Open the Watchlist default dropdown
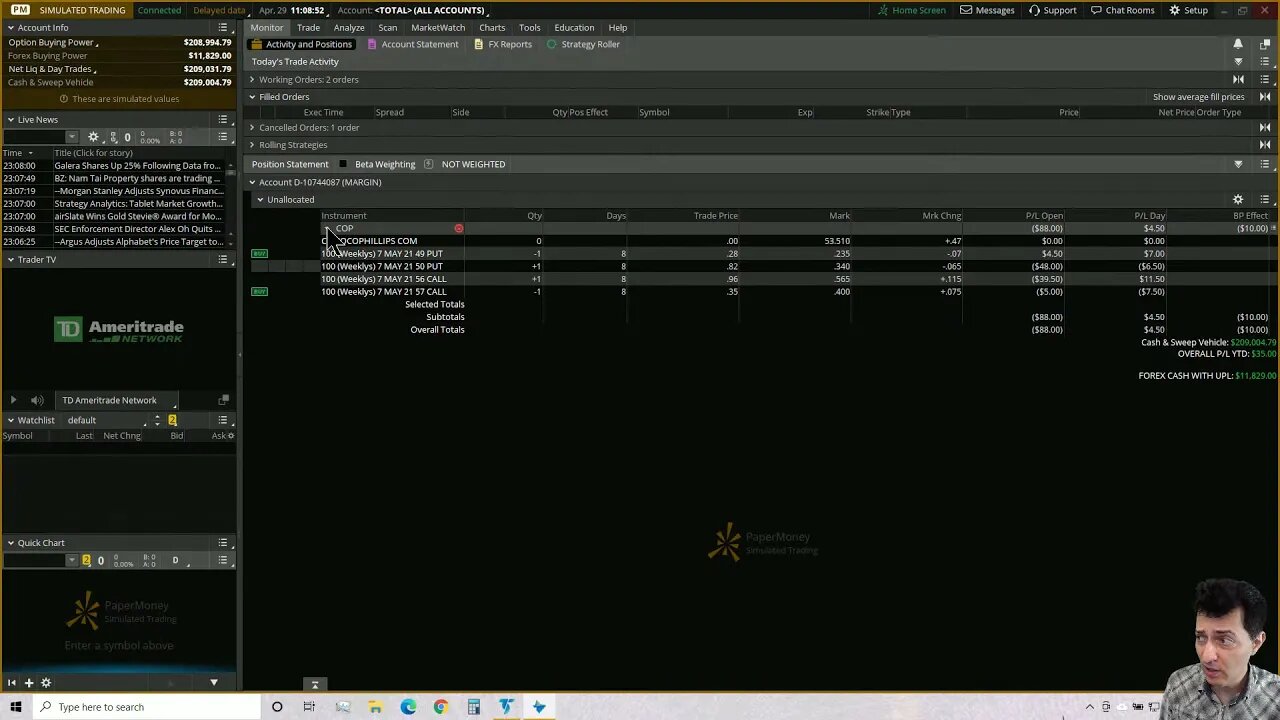The height and width of the screenshot is (720, 1280). (x=108, y=420)
